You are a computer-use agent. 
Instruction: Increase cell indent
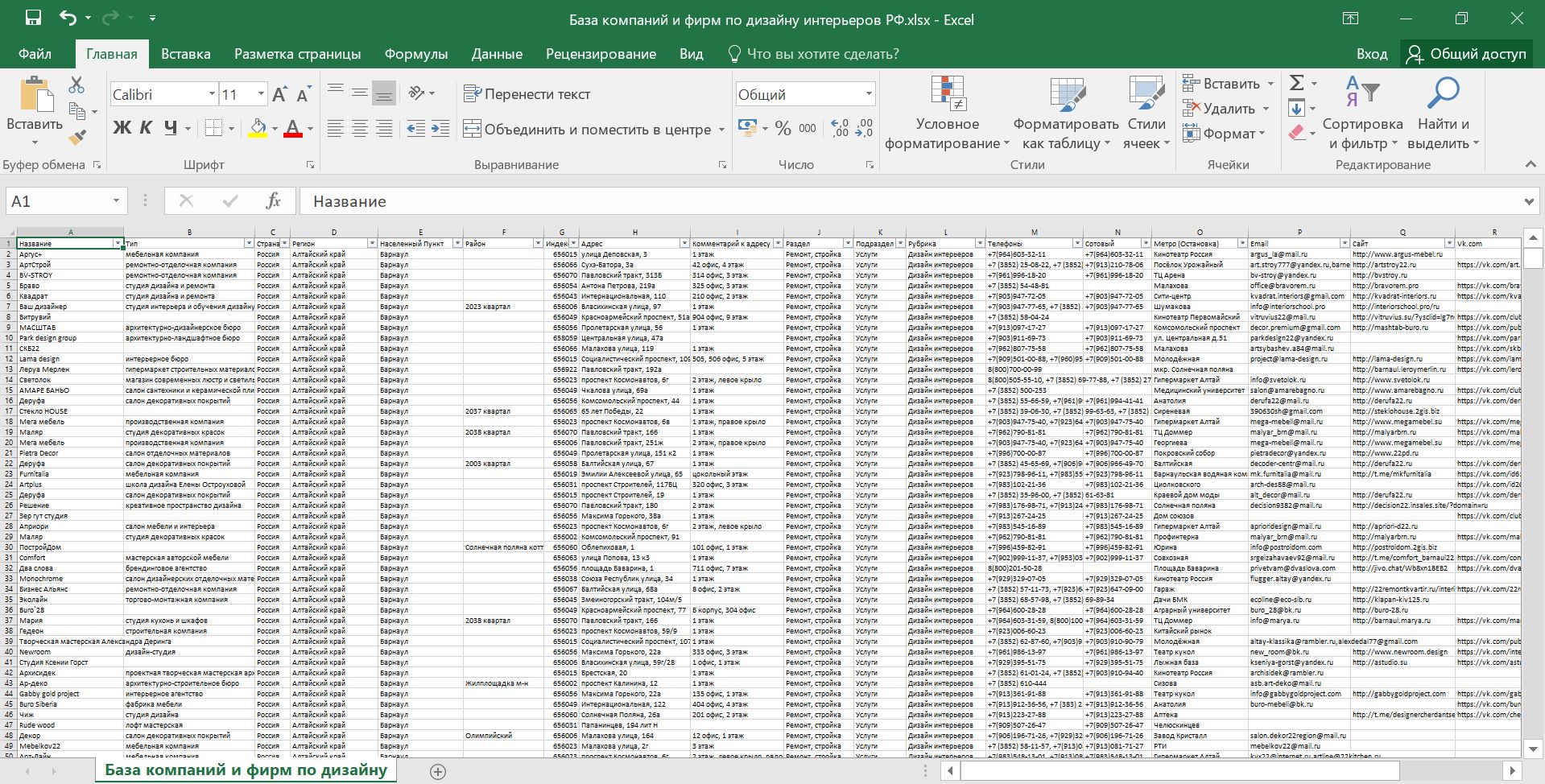point(440,128)
